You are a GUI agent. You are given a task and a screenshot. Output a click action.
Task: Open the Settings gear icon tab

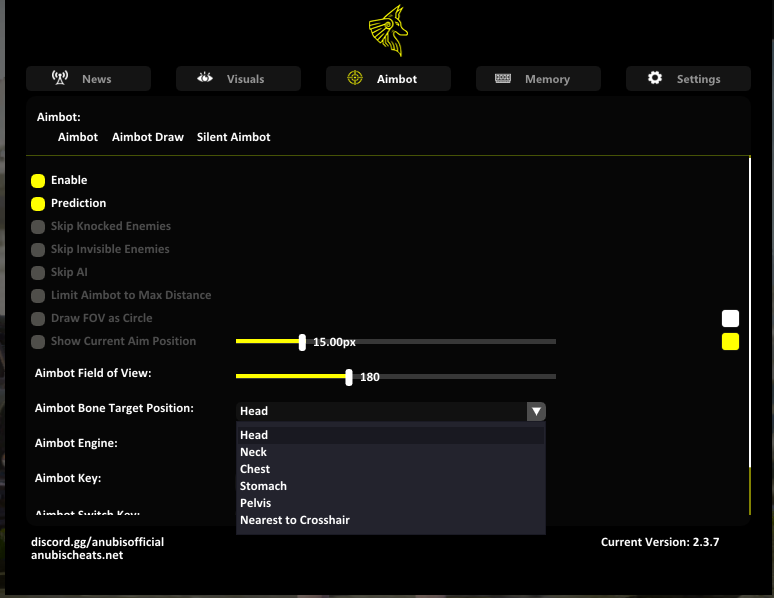pos(655,78)
